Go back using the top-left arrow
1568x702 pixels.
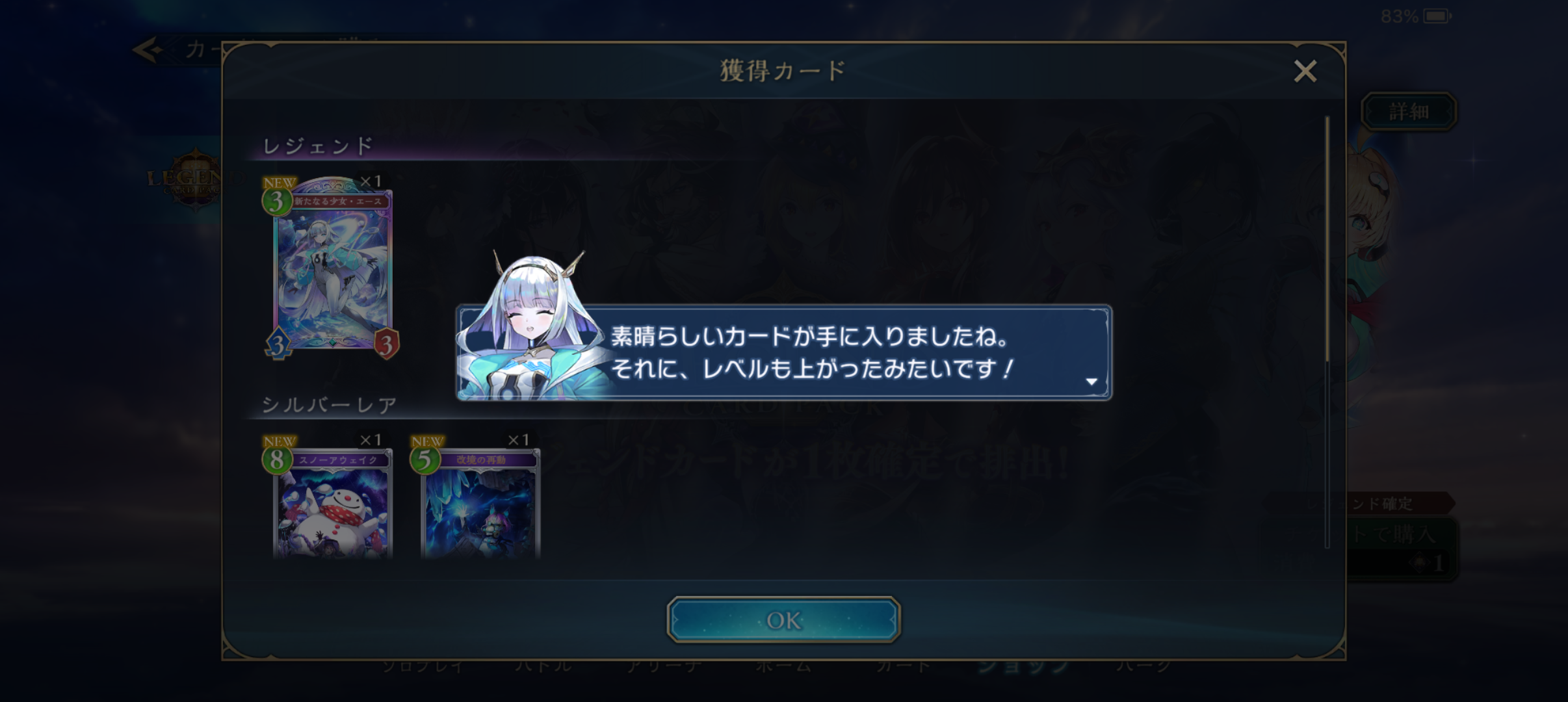point(147,49)
